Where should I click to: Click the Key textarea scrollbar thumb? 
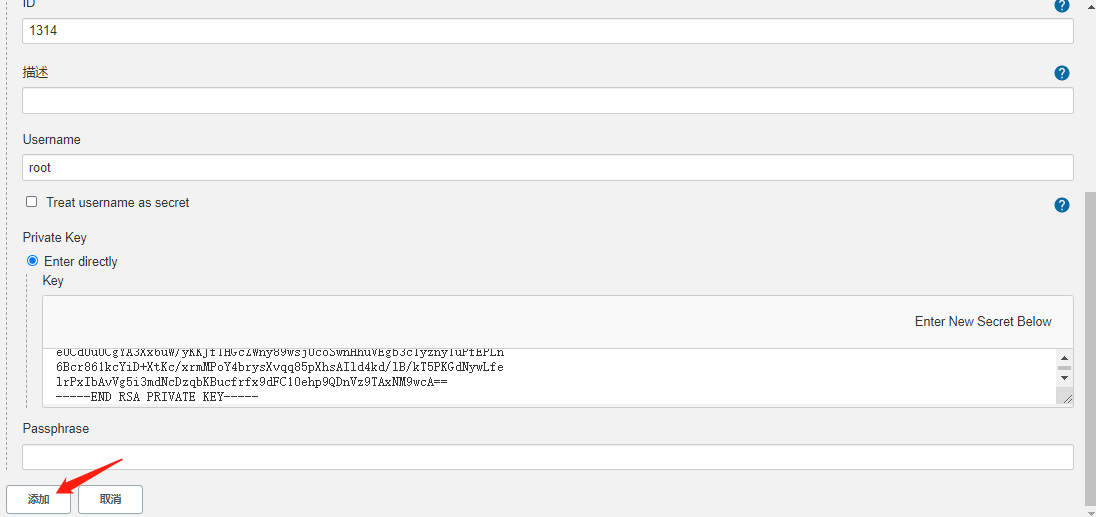tap(1065, 367)
